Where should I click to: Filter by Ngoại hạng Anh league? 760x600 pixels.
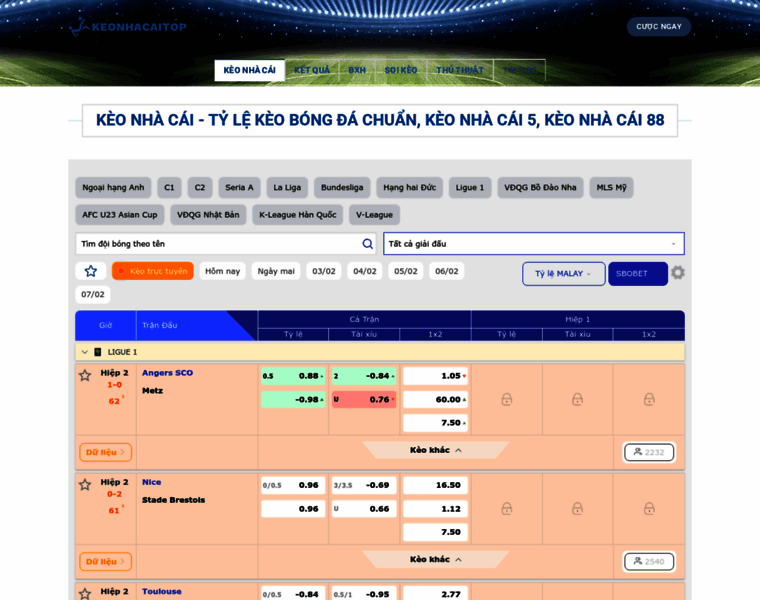(x=113, y=188)
